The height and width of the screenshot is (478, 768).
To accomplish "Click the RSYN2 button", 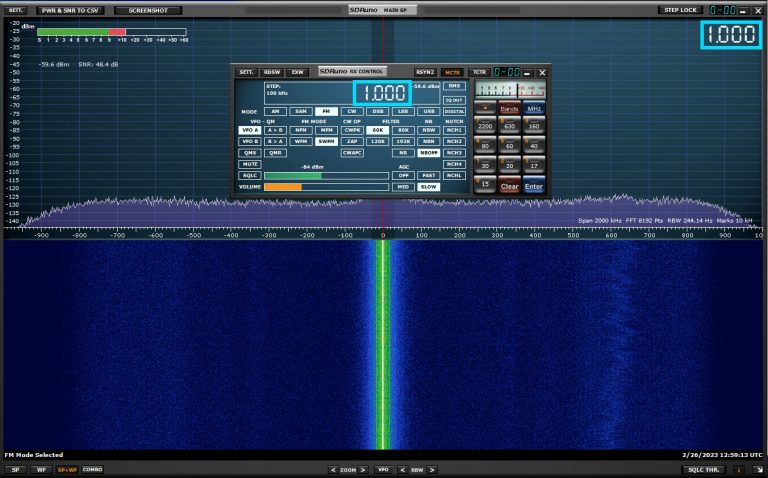I will 425,72.
